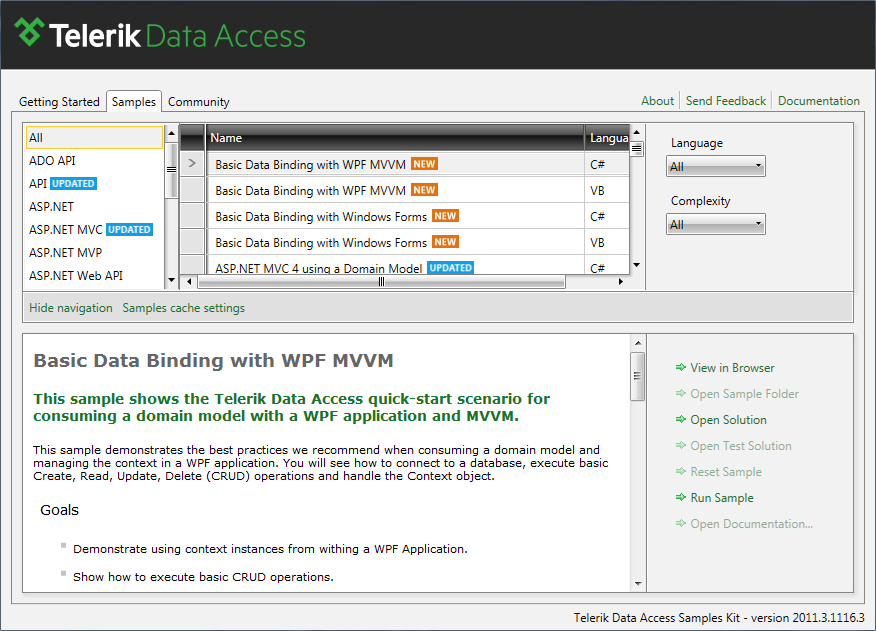
Task: Click the NEW badge on C# WPF MVVM row
Action: 424,164
